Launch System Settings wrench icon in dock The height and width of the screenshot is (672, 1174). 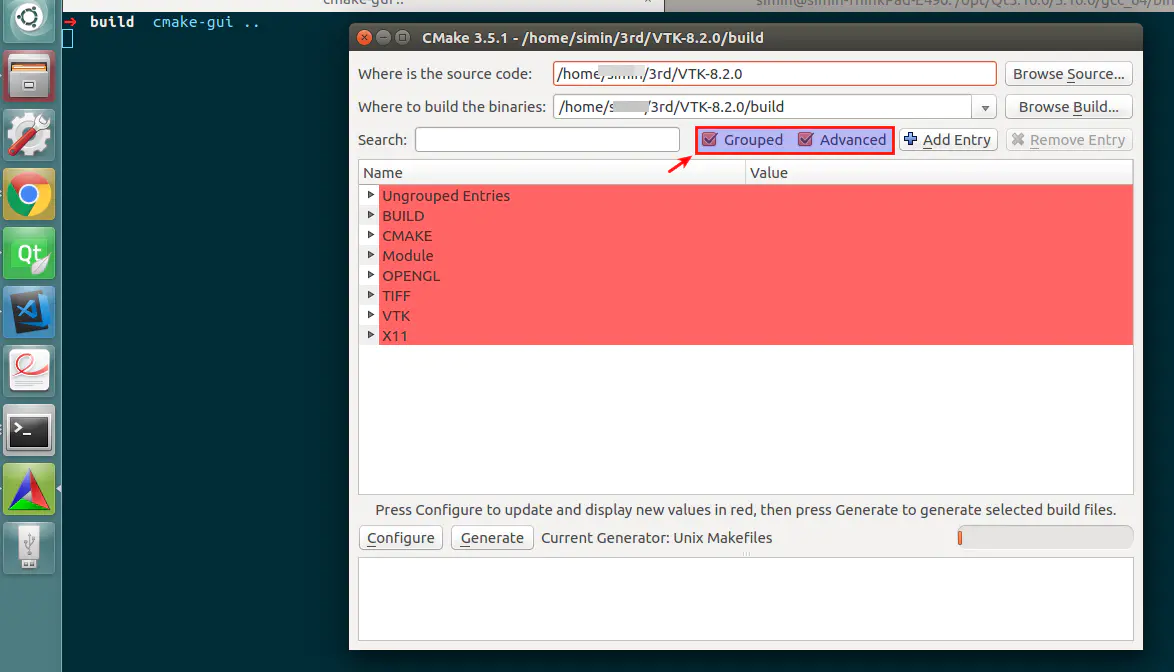[29, 135]
